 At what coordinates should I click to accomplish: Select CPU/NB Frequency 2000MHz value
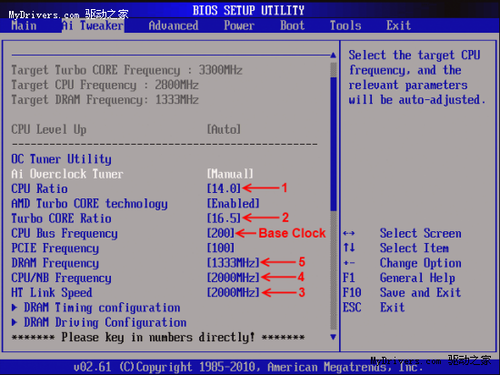click(x=233, y=277)
